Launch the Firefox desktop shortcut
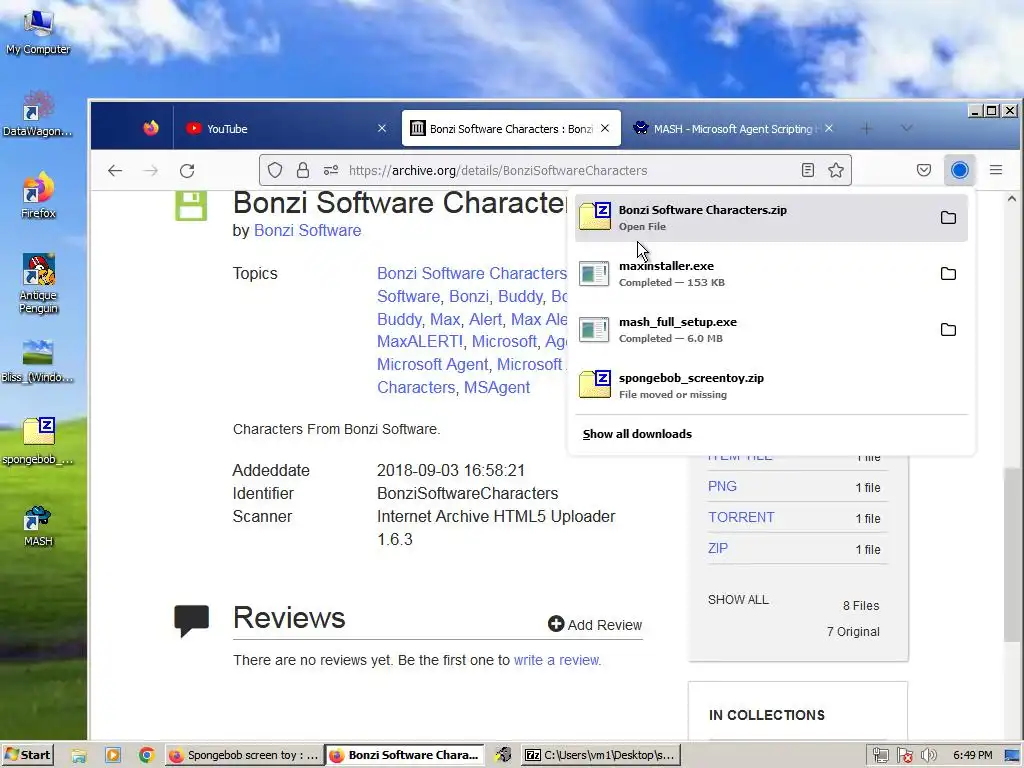Image resolution: width=1024 pixels, height=768 pixels. [x=38, y=196]
